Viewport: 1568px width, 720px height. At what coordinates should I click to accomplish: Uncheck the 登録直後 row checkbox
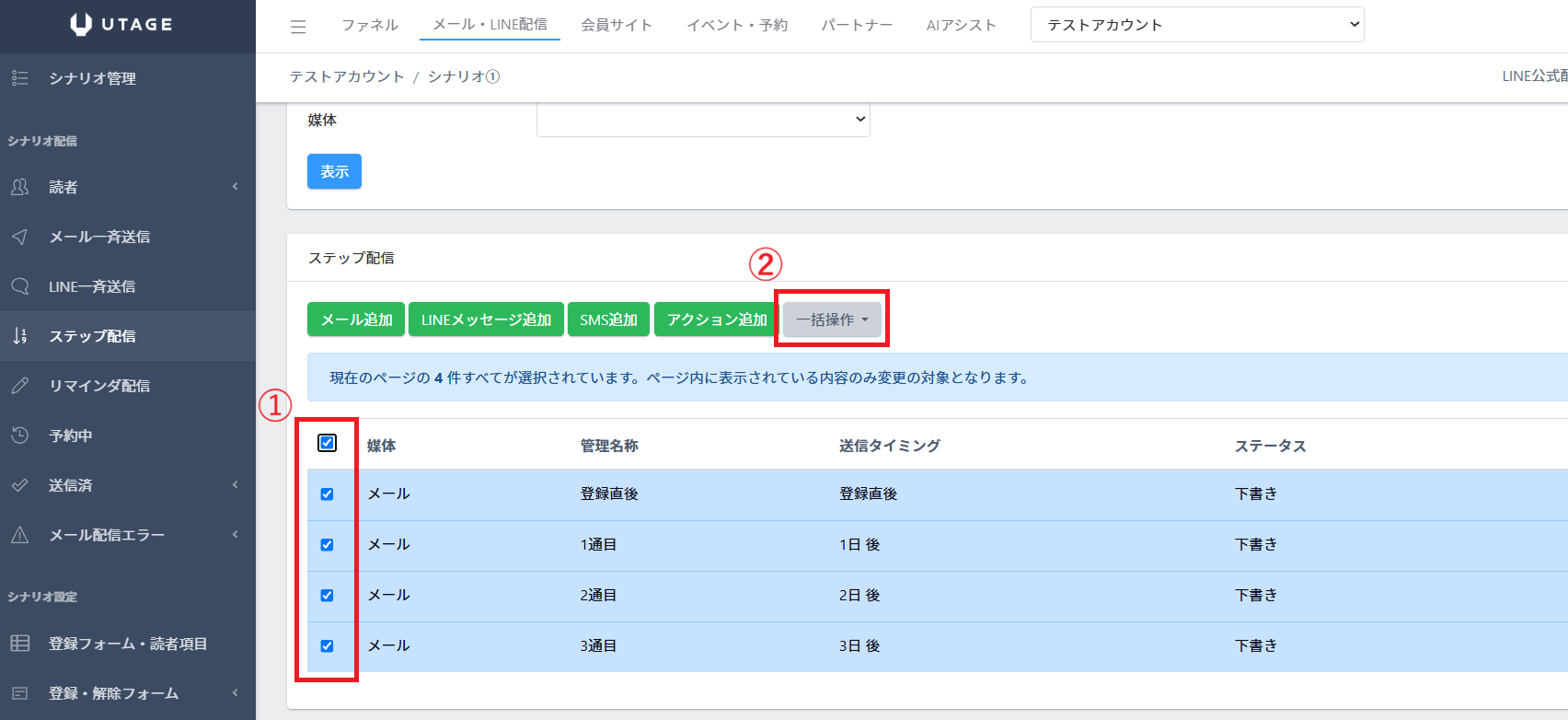click(327, 494)
